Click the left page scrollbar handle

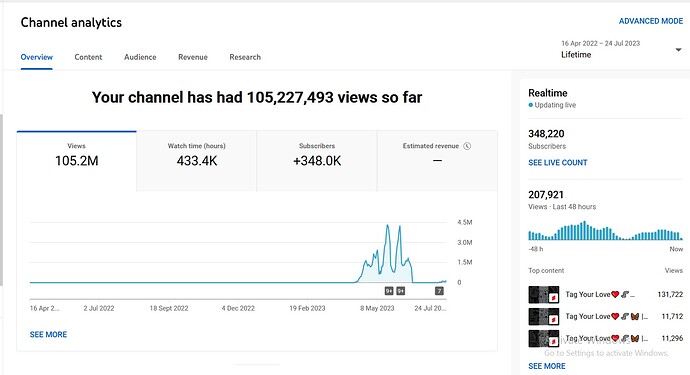(x=1, y=200)
